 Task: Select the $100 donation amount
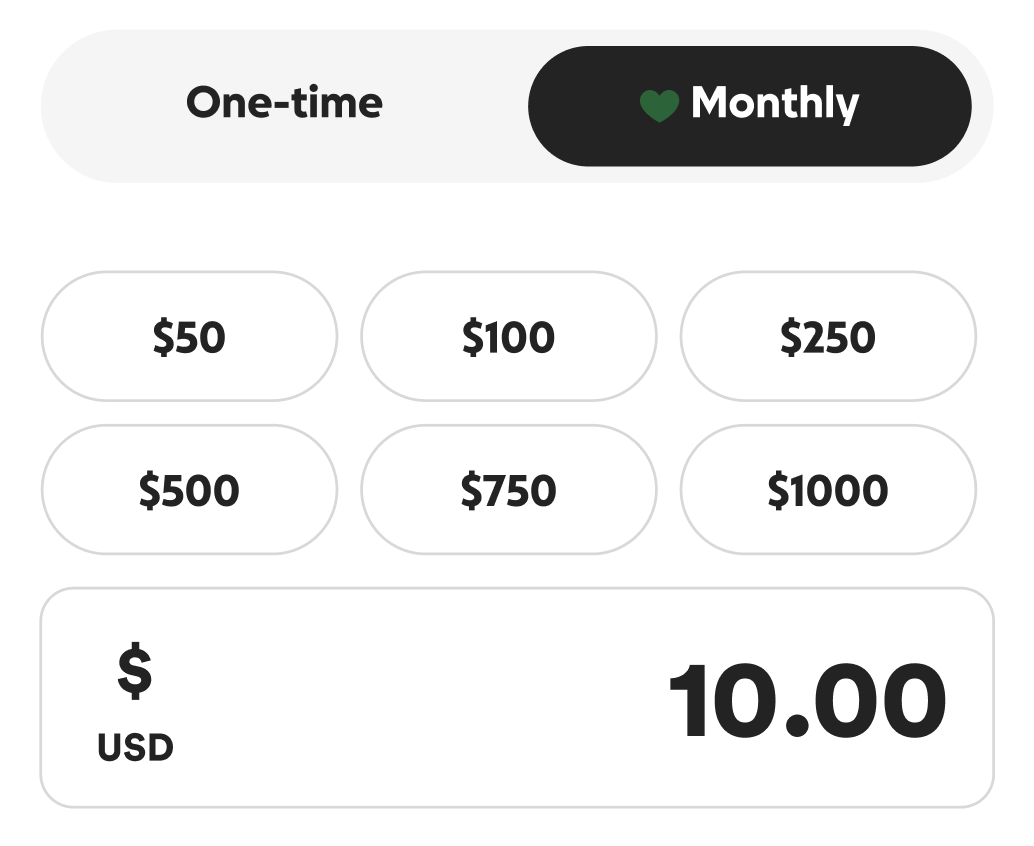click(x=508, y=337)
